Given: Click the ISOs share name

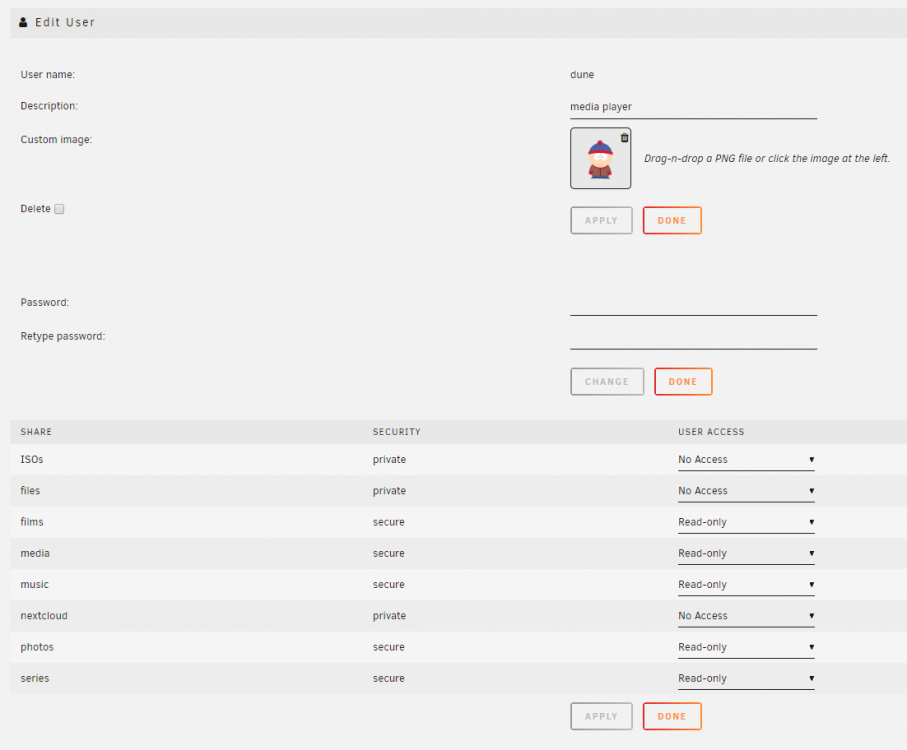Looking at the screenshot, I should 32,460.
